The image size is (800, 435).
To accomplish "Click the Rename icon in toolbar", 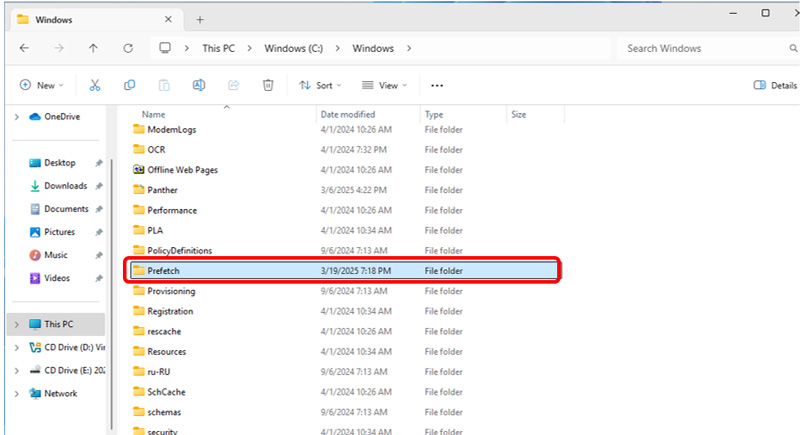I will [x=198, y=86].
